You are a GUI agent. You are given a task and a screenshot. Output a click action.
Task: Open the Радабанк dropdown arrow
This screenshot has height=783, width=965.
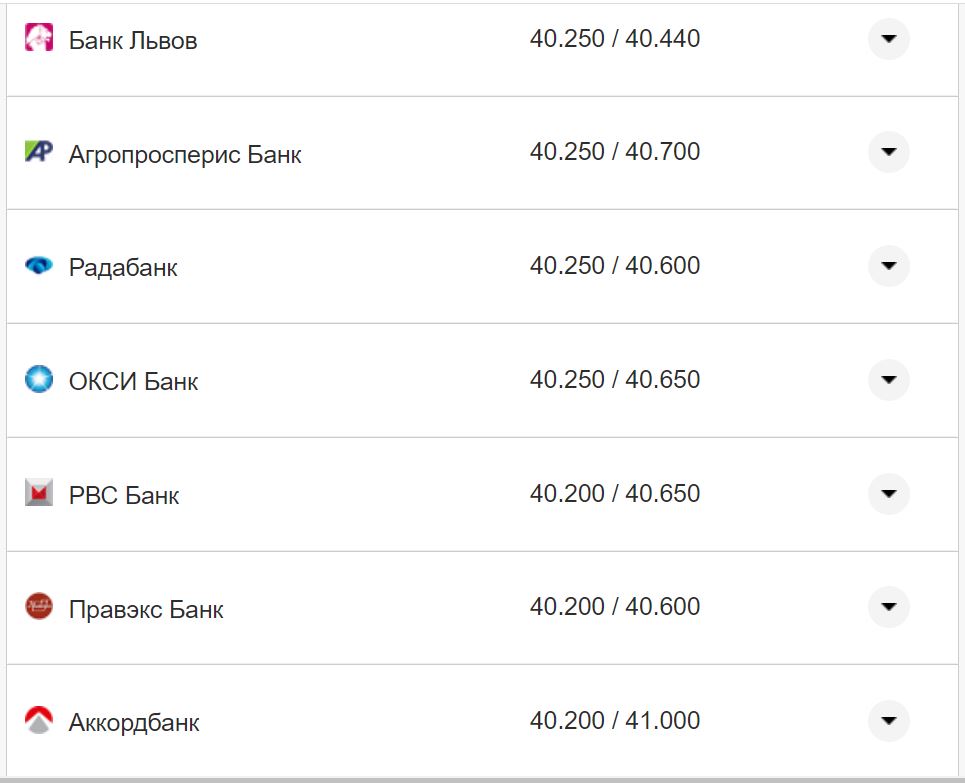888,266
